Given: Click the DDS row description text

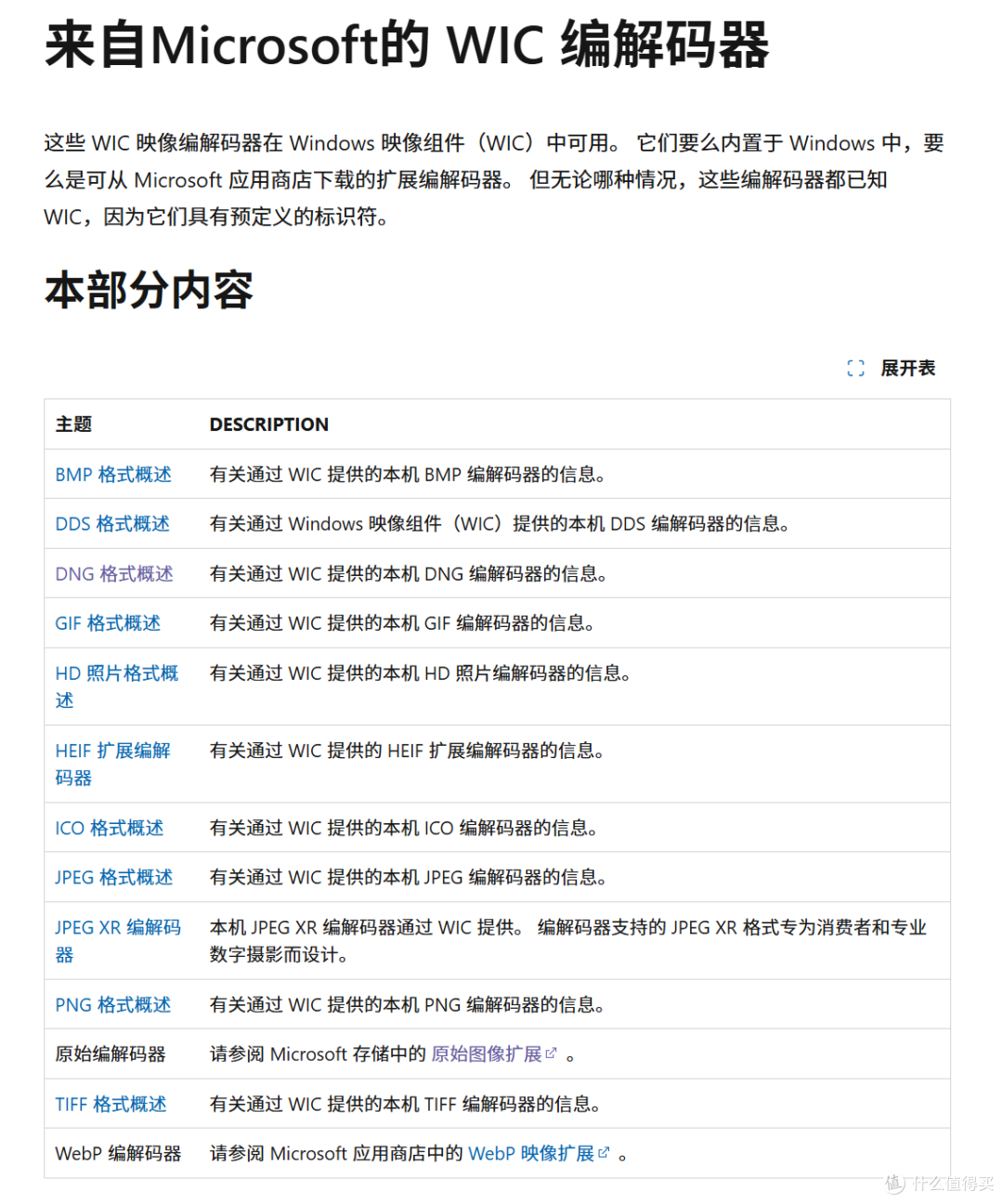Looking at the screenshot, I should point(500,524).
